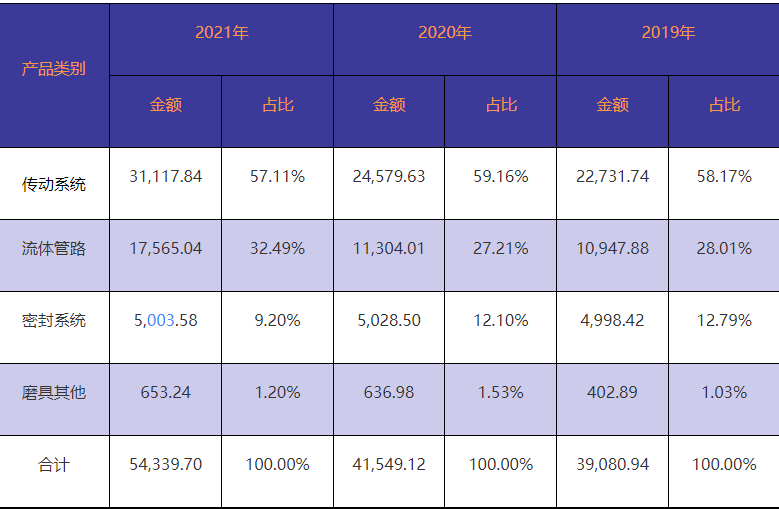Screen dimensions: 779x509
Task: Click the percentage 32.49%
Action: tap(277, 248)
